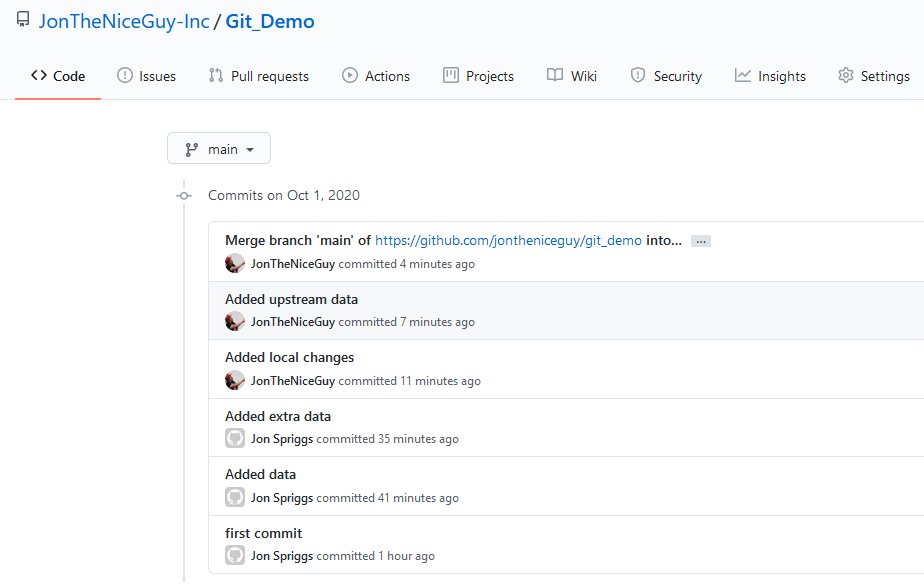The height and width of the screenshot is (585, 924).
Task: Click Jon Spriggs on 'first commit' row
Action: [x=282, y=556]
